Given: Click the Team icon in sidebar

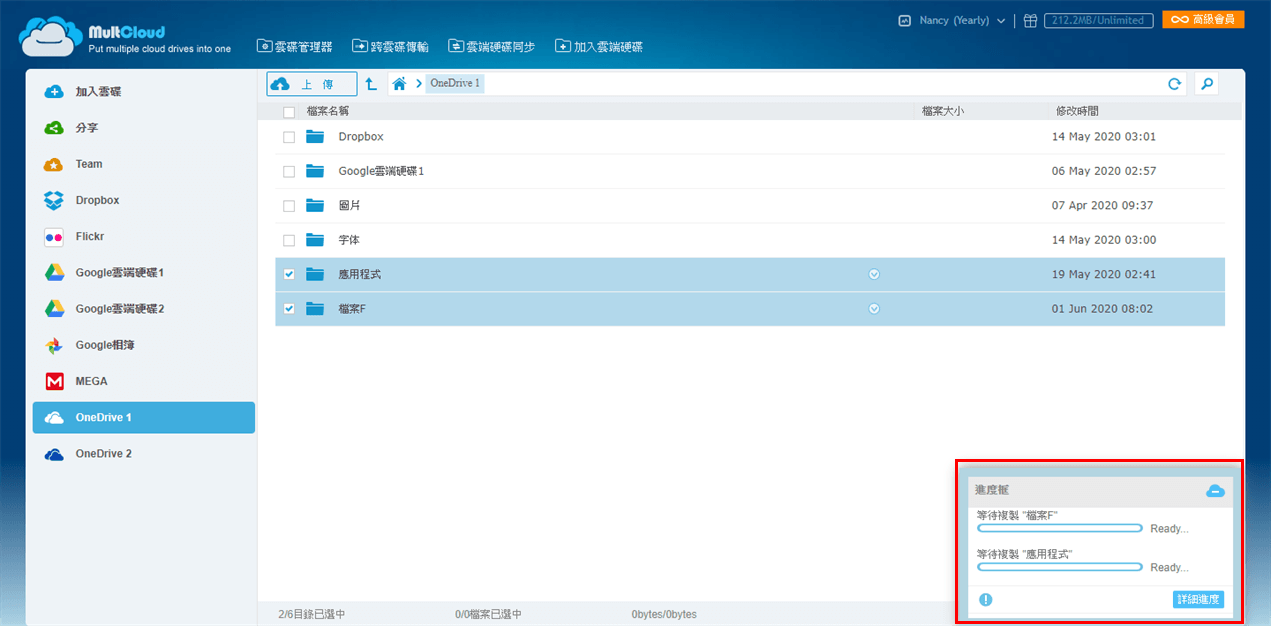Looking at the screenshot, I should tap(54, 164).
